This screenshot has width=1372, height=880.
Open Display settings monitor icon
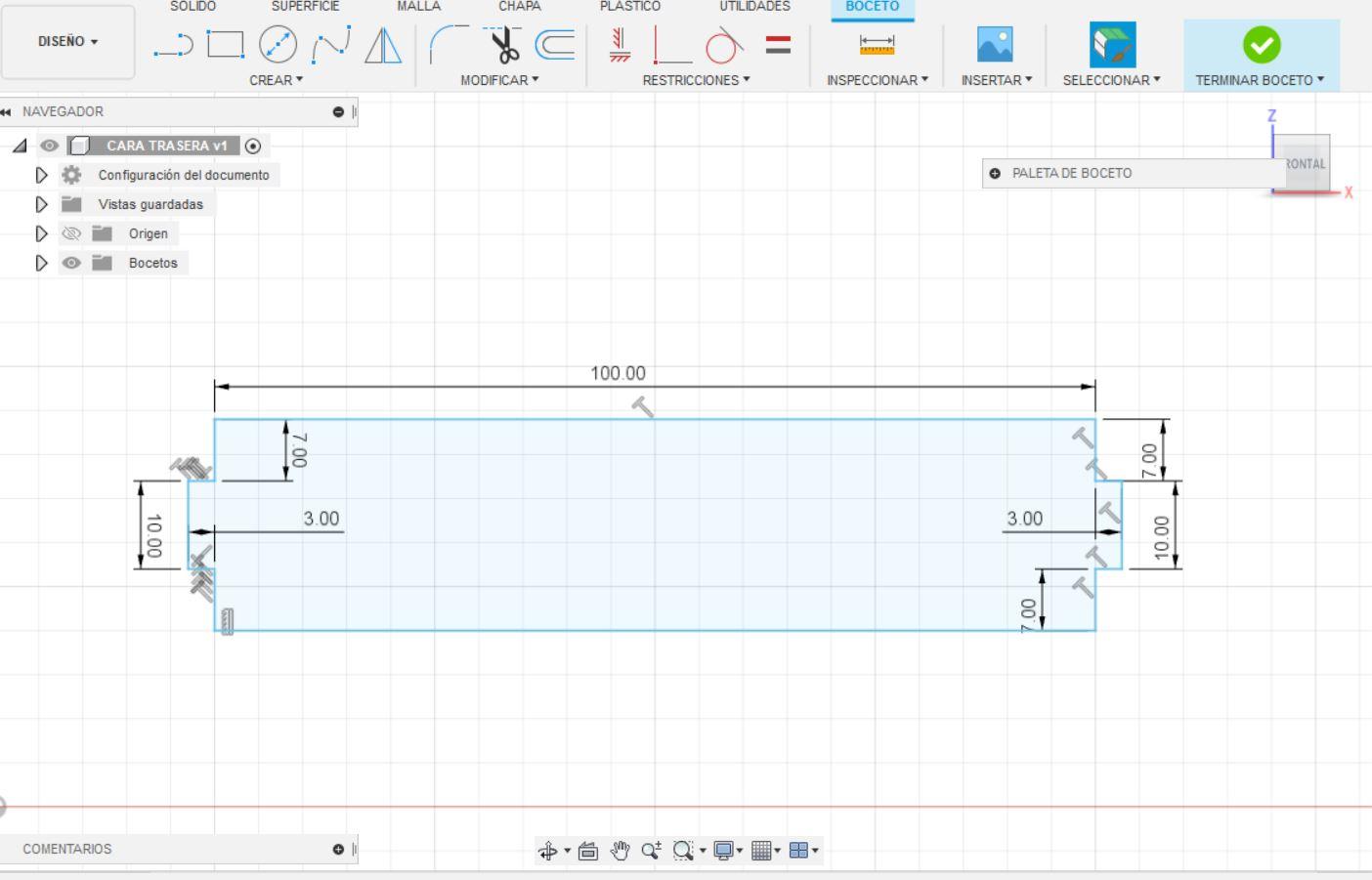(x=723, y=851)
